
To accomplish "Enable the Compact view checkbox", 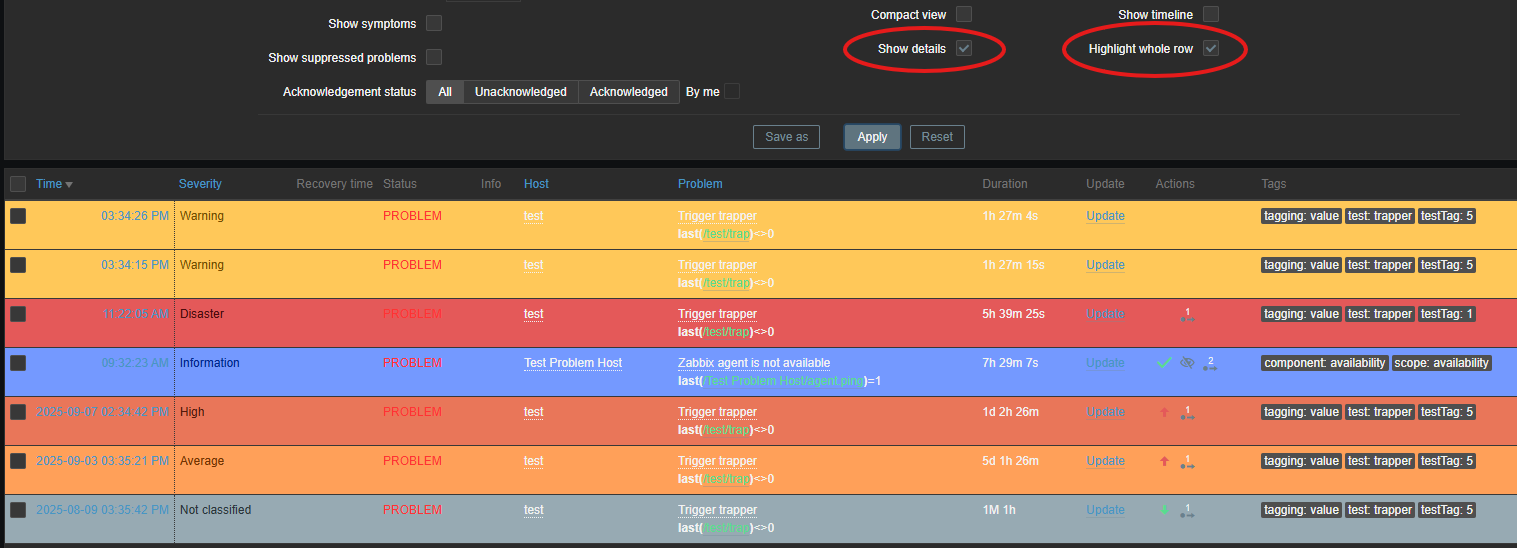I will point(964,14).
